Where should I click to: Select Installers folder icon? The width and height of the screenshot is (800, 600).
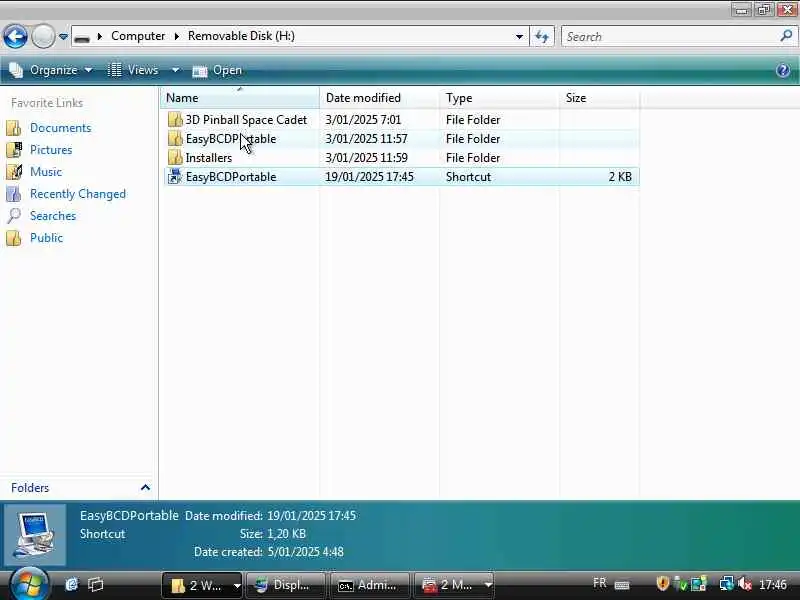[x=175, y=157]
